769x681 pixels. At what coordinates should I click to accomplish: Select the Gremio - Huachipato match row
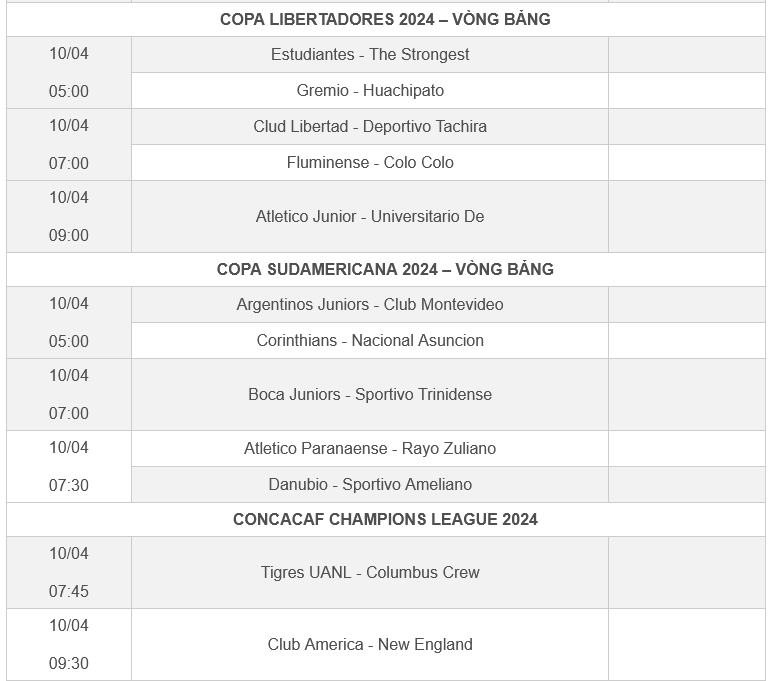(370, 91)
